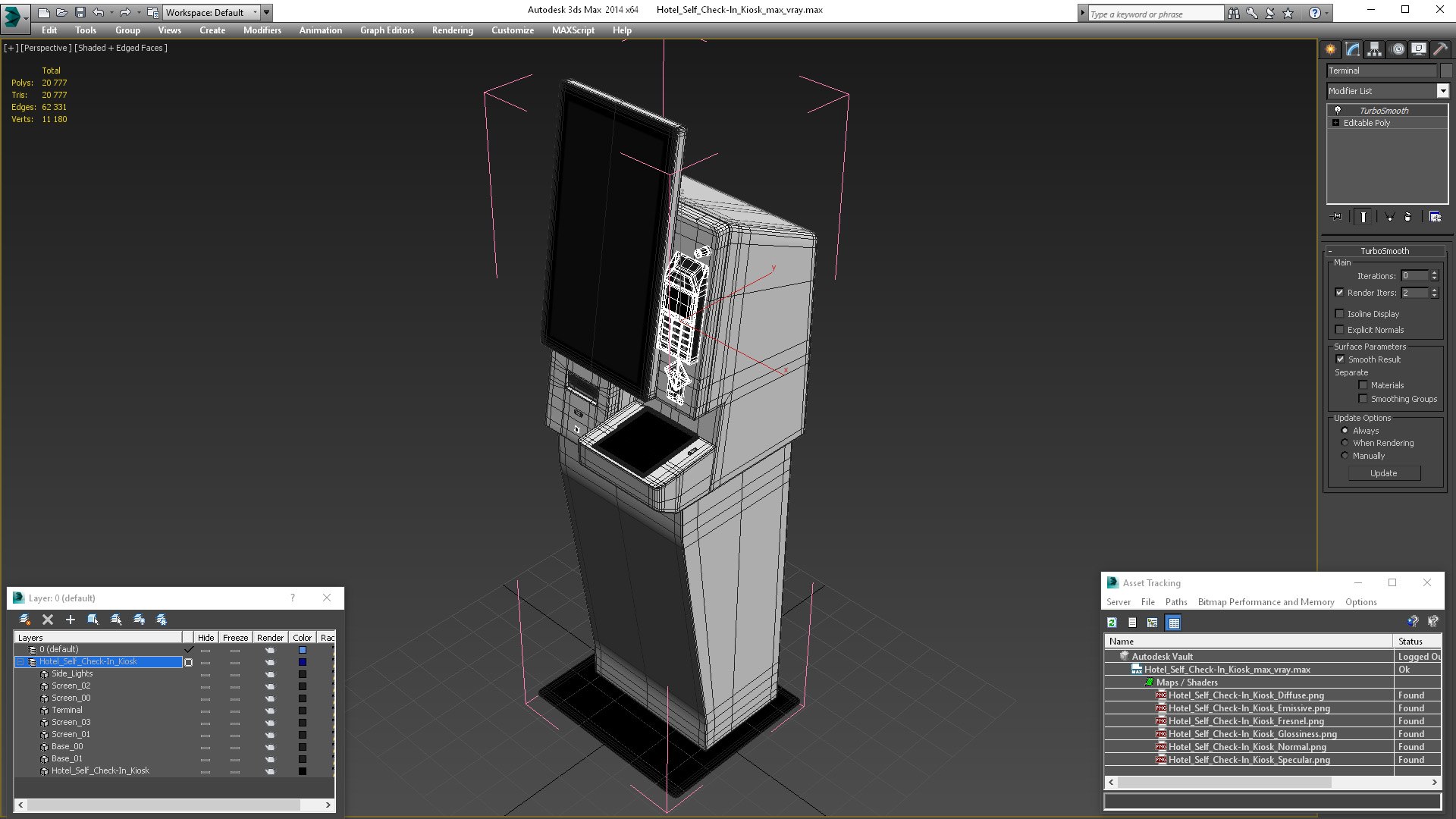Toggle Render Iters checkbox
Image resolution: width=1456 pixels, height=819 pixels.
tap(1339, 293)
